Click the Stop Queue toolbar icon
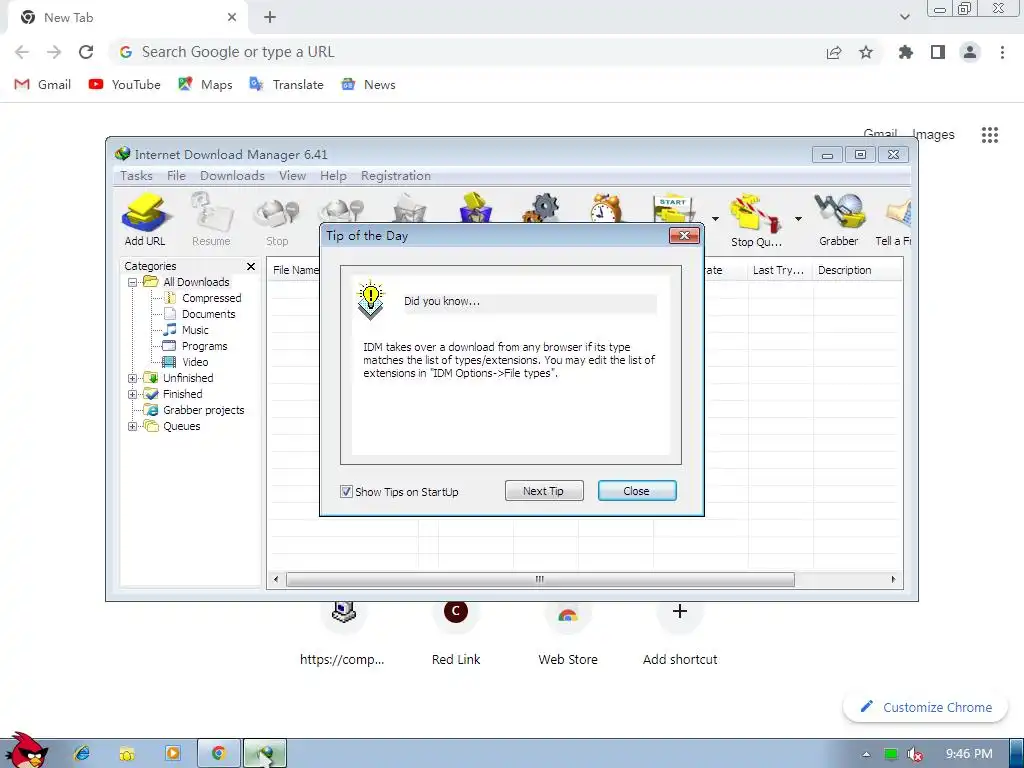 pyautogui.click(x=756, y=221)
